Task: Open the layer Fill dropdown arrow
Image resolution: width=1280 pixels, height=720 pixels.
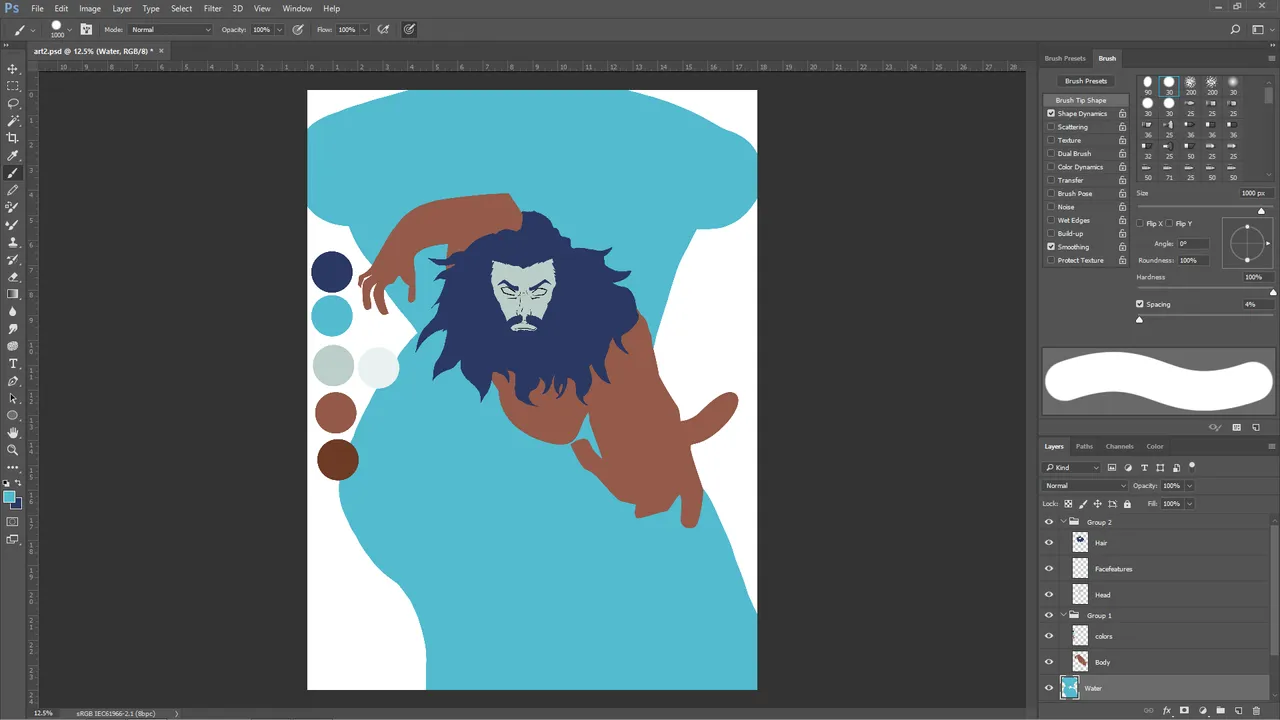Action: click(1189, 504)
